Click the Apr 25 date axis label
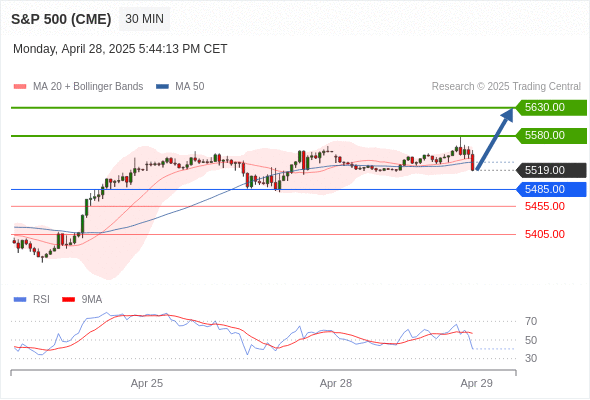The height and width of the screenshot is (400, 590). pyautogui.click(x=147, y=383)
